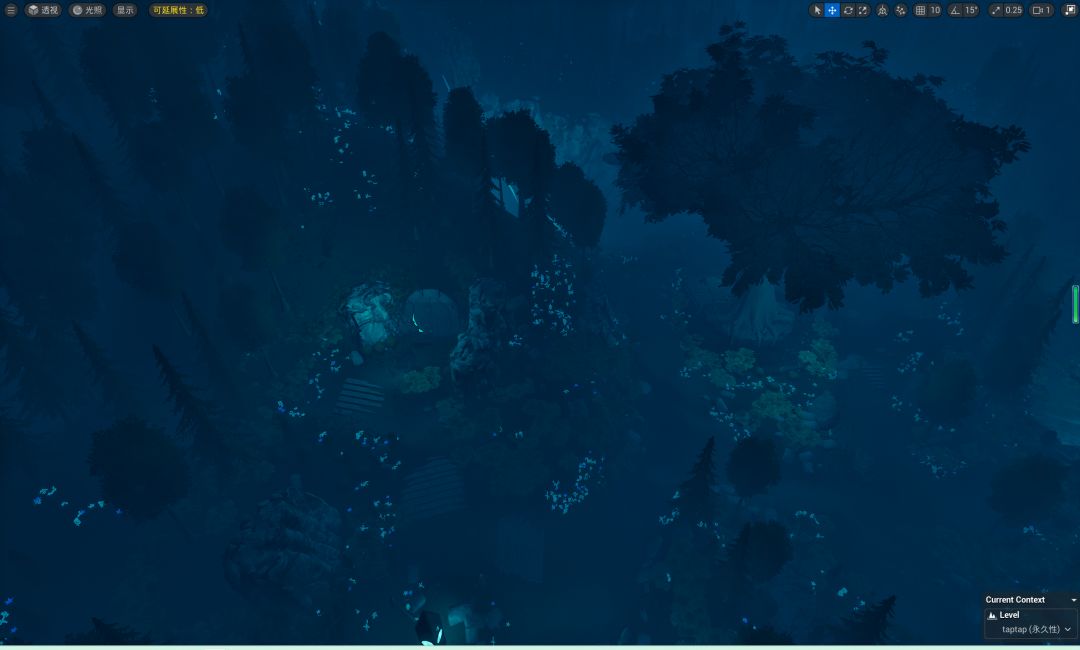Switch to the scale gizmo tool
Image resolution: width=1080 pixels, height=650 pixels.
(862, 10)
